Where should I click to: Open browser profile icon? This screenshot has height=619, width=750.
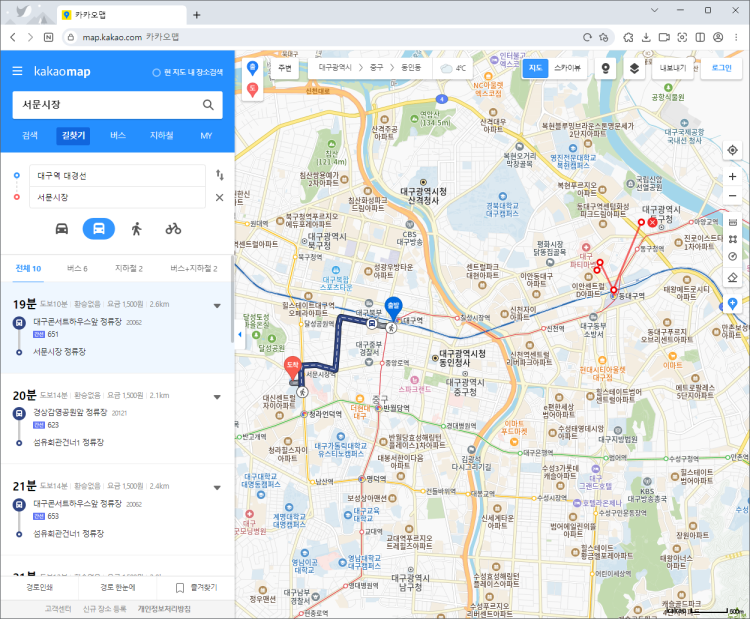point(718,37)
